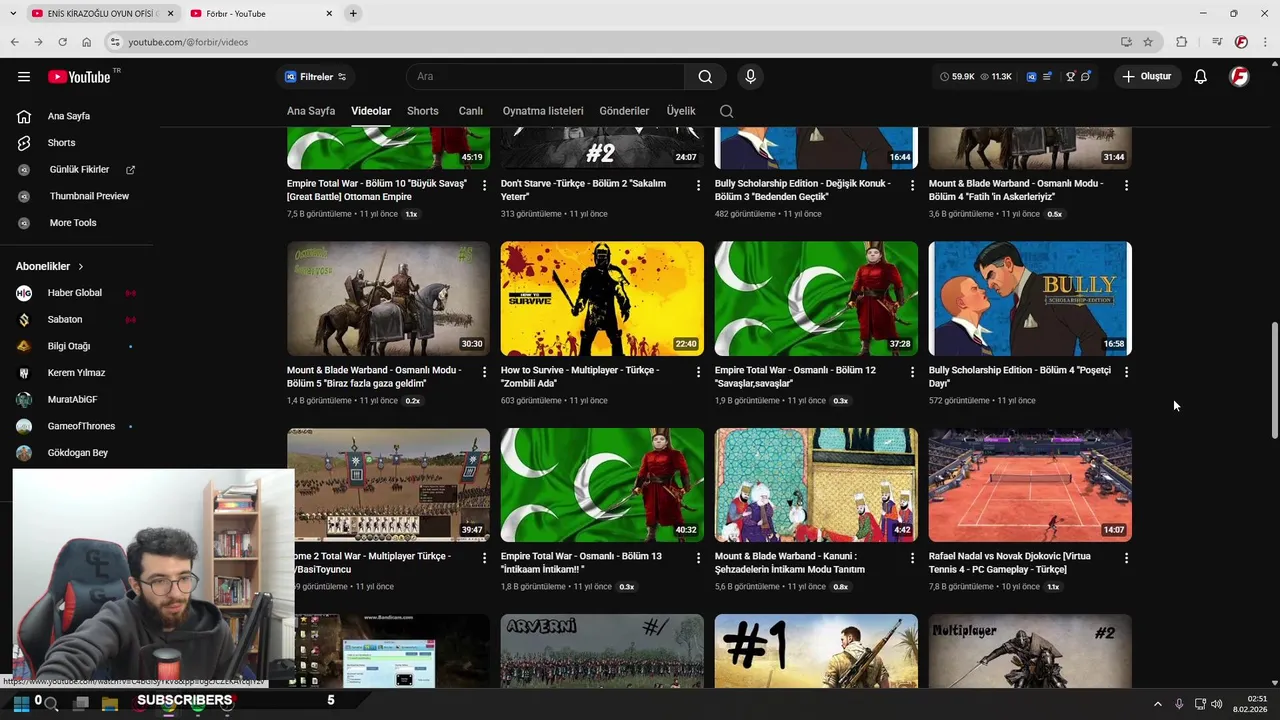
Task: Open options for Rafael Nadal vs Novak Djokovic video
Action: click(x=1126, y=558)
